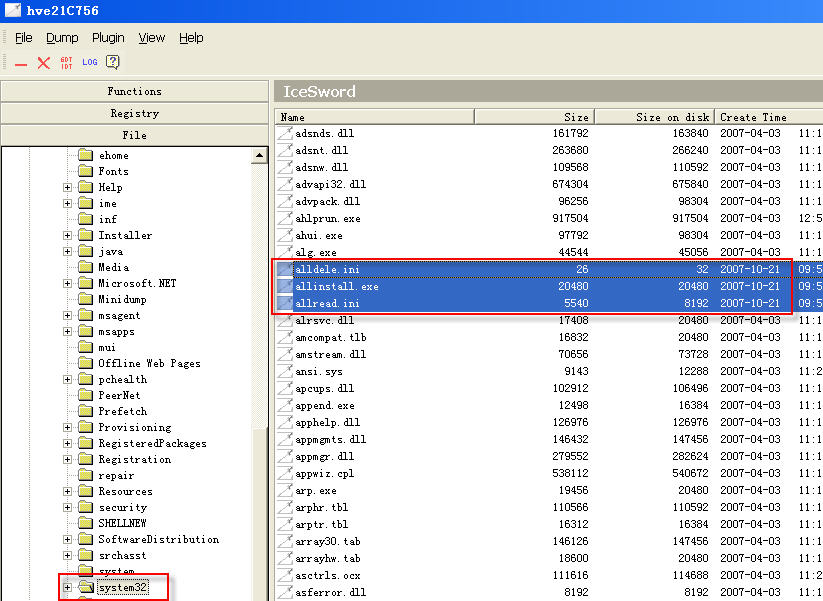The height and width of the screenshot is (601, 823).
Task: Open the Registry panel section
Action: (134, 113)
